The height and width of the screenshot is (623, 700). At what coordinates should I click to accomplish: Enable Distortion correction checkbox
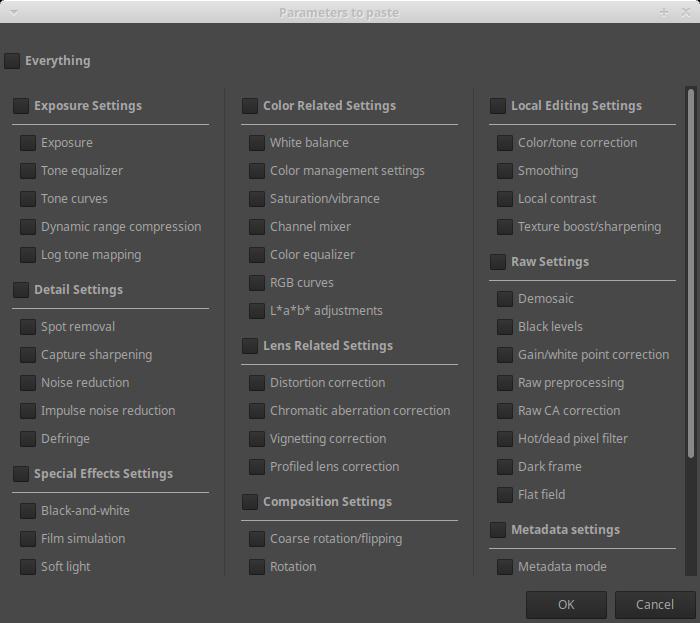tap(257, 383)
